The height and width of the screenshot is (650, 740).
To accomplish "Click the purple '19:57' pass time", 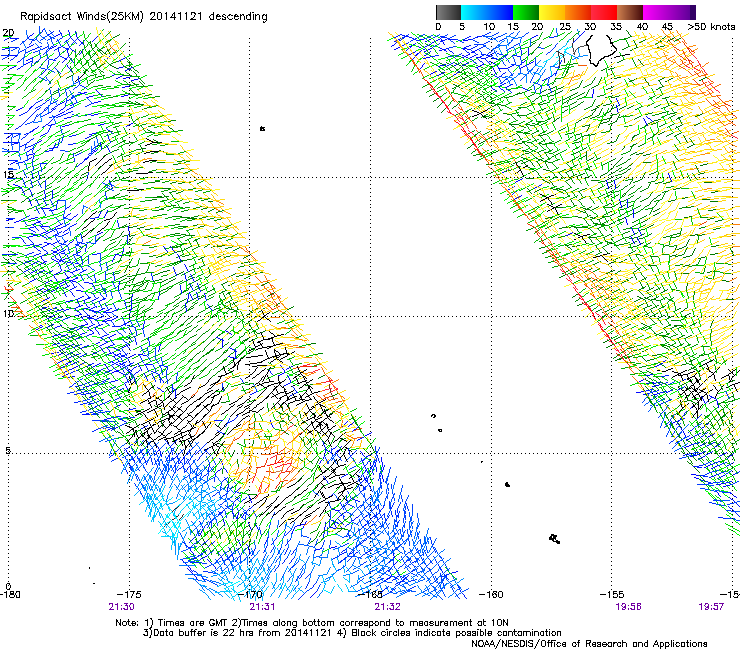I will pos(711,607).
